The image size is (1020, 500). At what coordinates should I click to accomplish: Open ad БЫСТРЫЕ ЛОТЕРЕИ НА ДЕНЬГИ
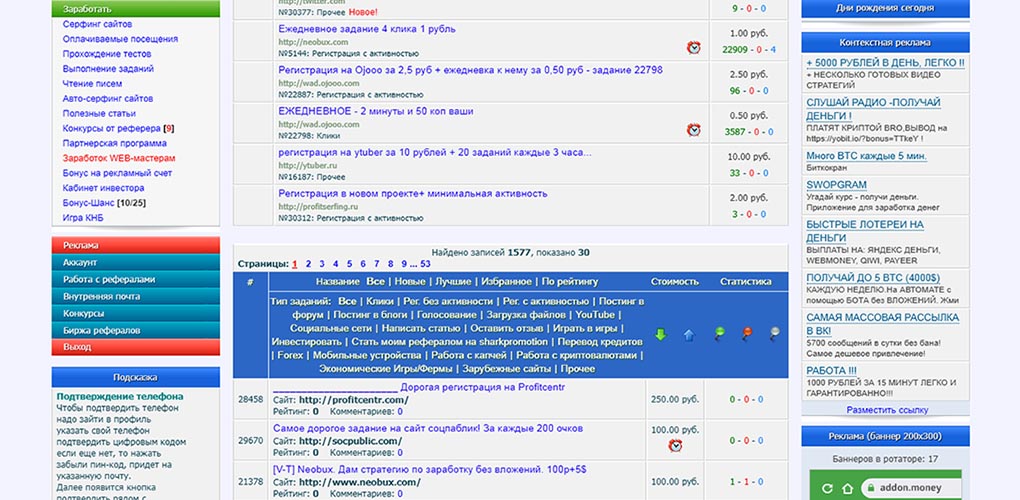click(x=865, y=231)
